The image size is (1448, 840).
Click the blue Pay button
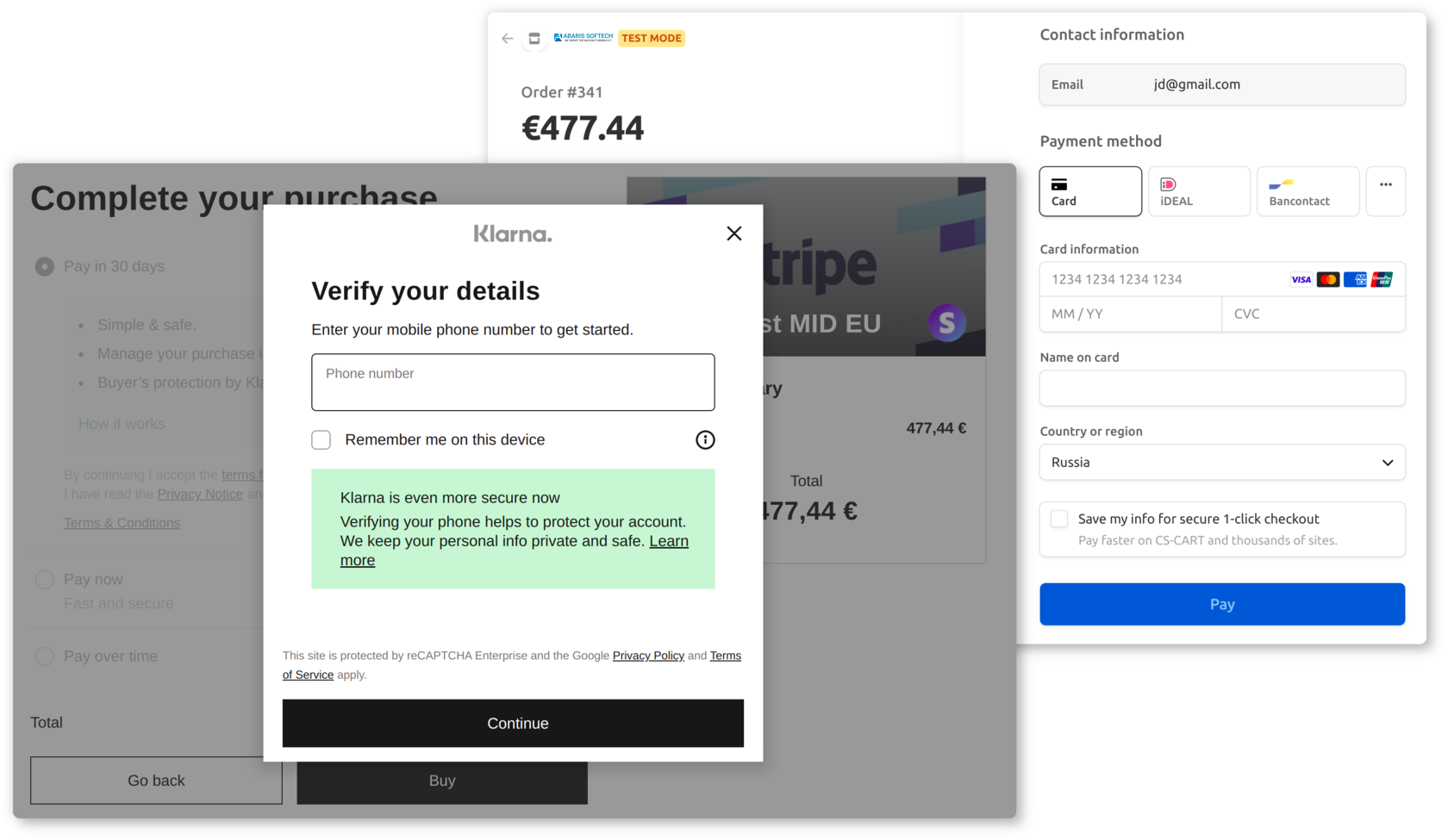pos(1222,605)
